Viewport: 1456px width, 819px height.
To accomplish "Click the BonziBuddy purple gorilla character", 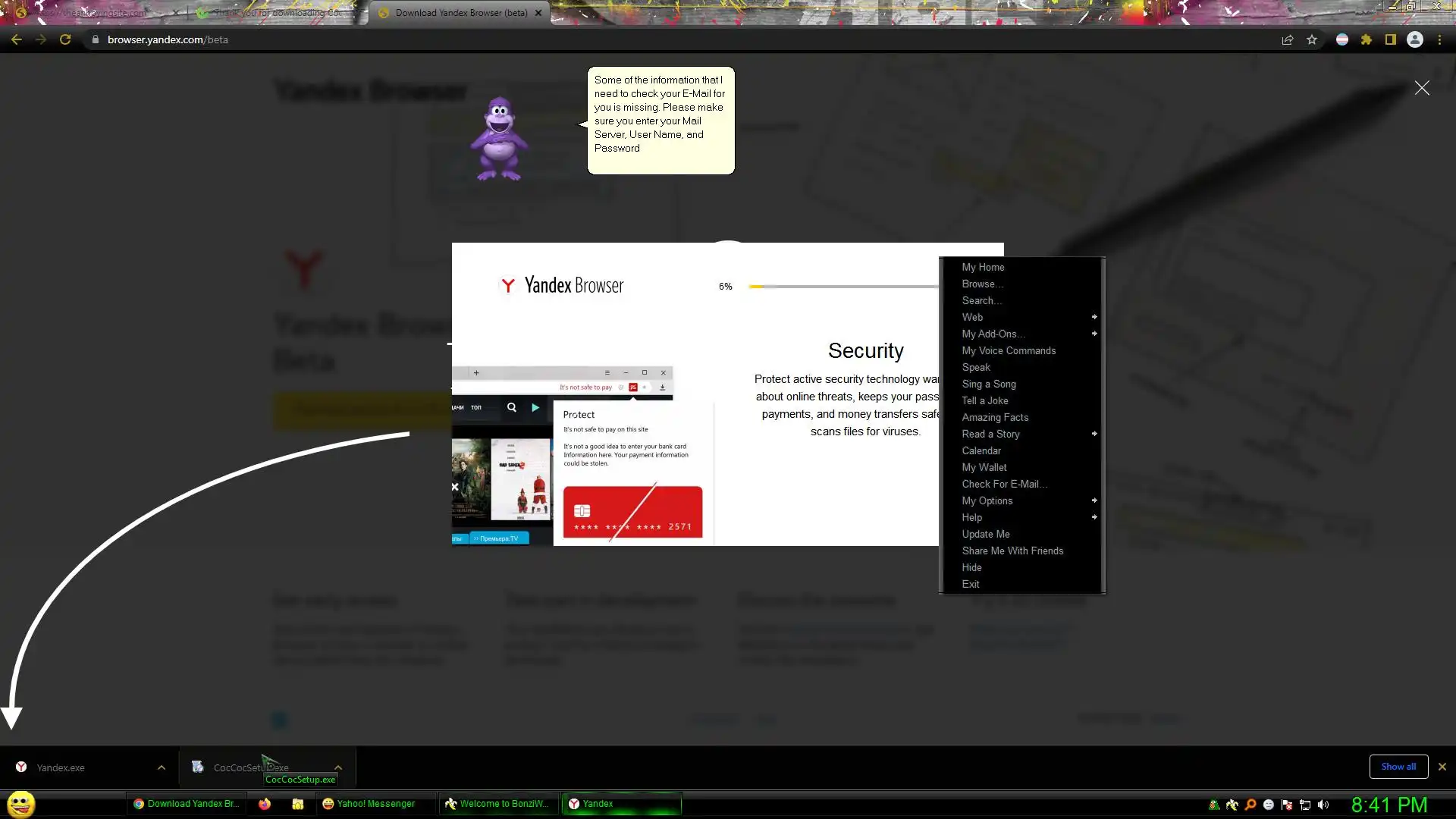I will click(x=498, y=139).
